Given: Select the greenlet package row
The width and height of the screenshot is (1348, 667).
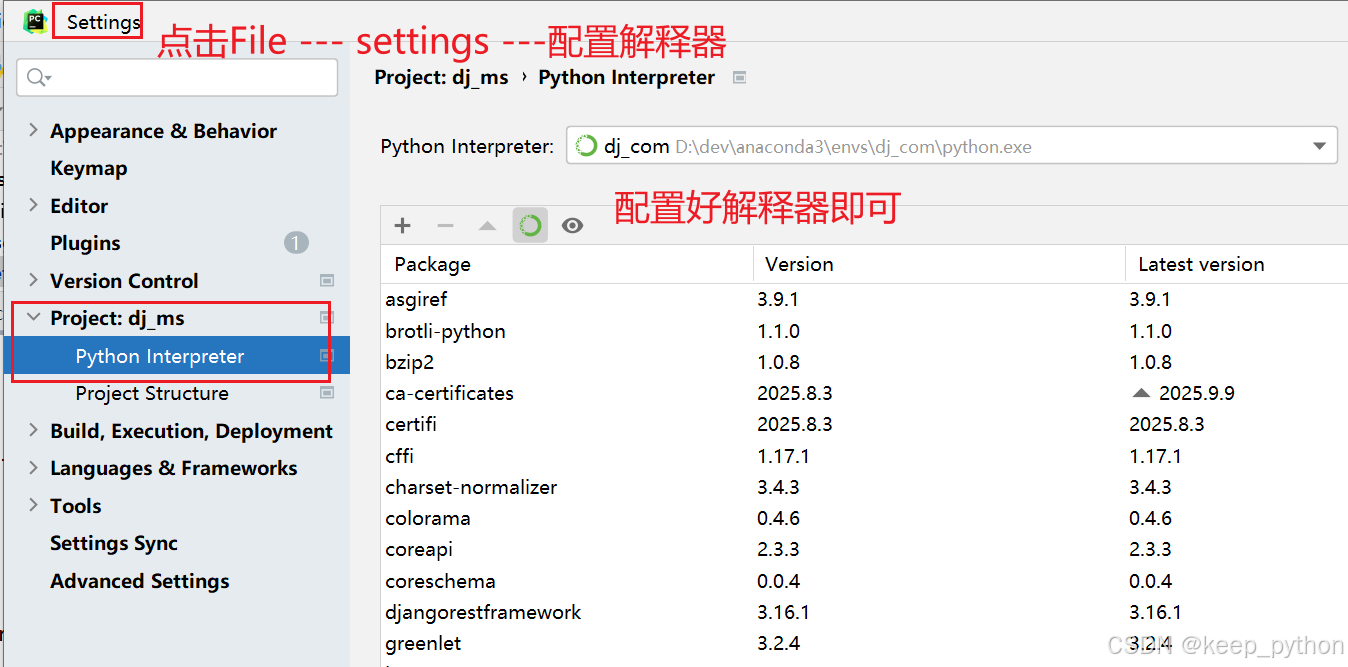Looking at the screenshot, I should point(864,643).
